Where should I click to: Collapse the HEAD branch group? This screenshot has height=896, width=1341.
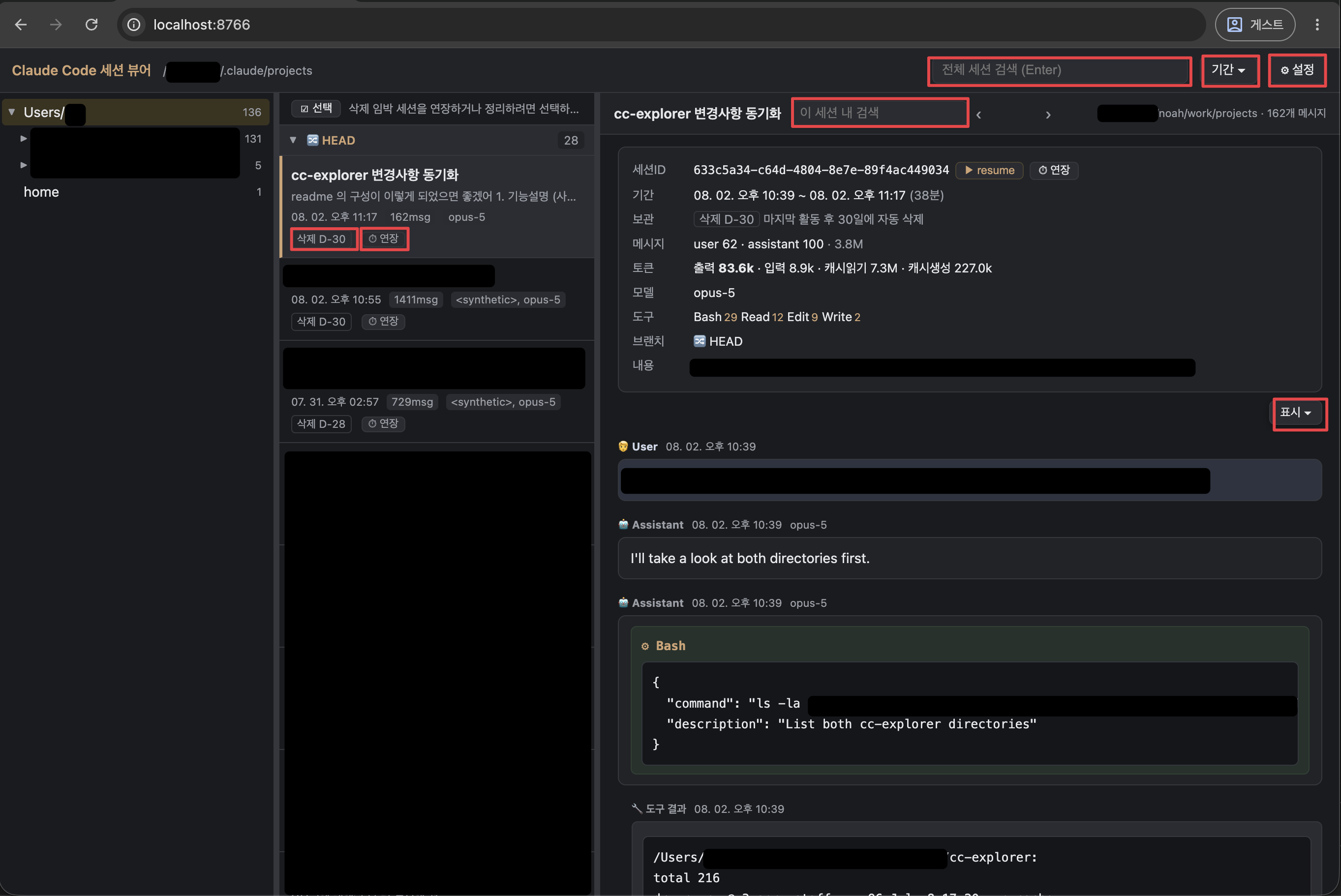293,140
